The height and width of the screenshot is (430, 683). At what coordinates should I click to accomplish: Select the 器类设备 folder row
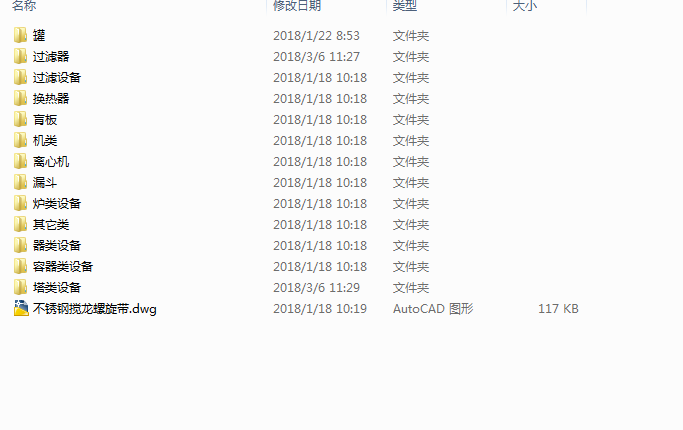(x=296, y=245)
